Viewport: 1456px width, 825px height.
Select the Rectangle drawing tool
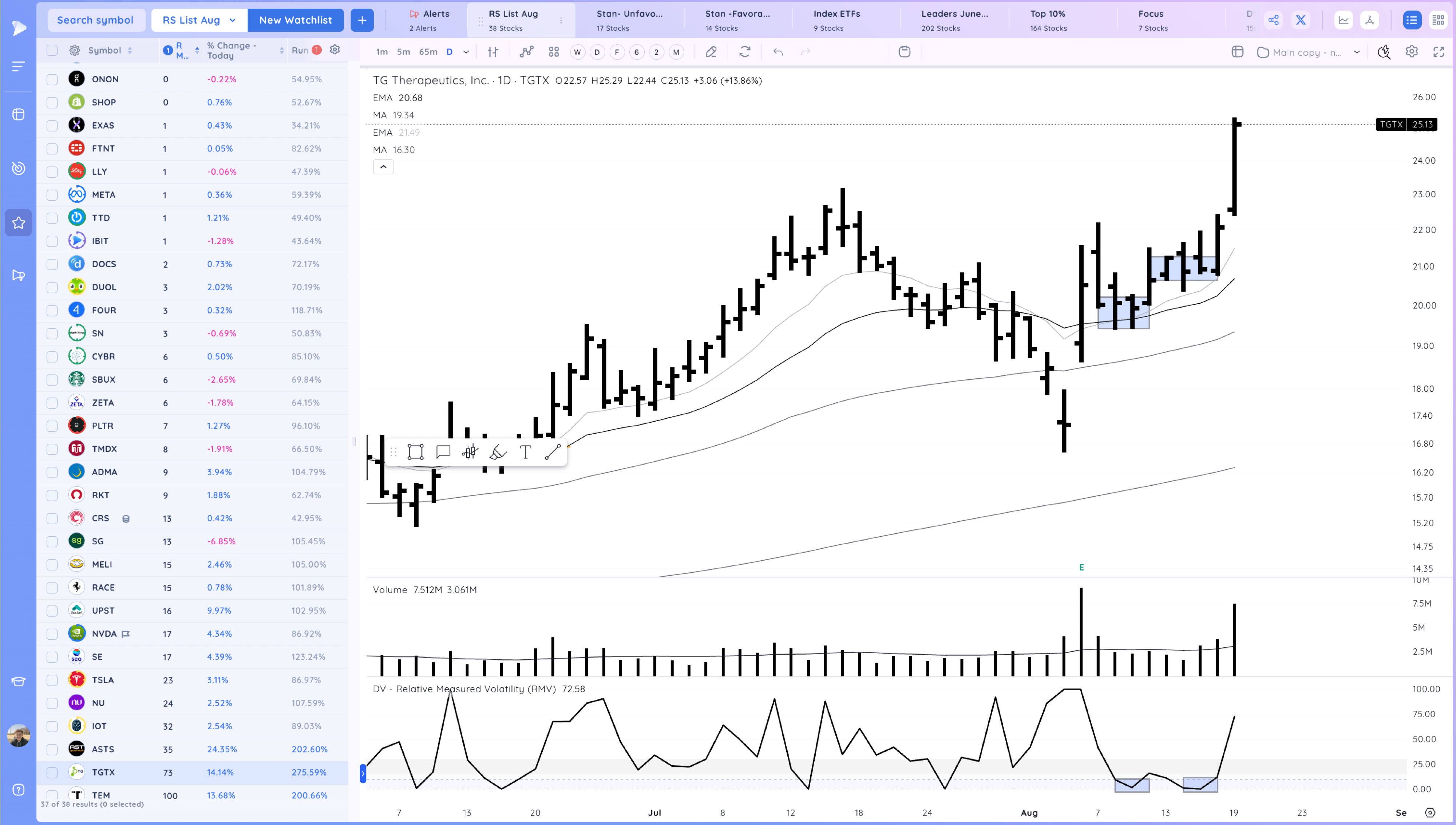415,451
